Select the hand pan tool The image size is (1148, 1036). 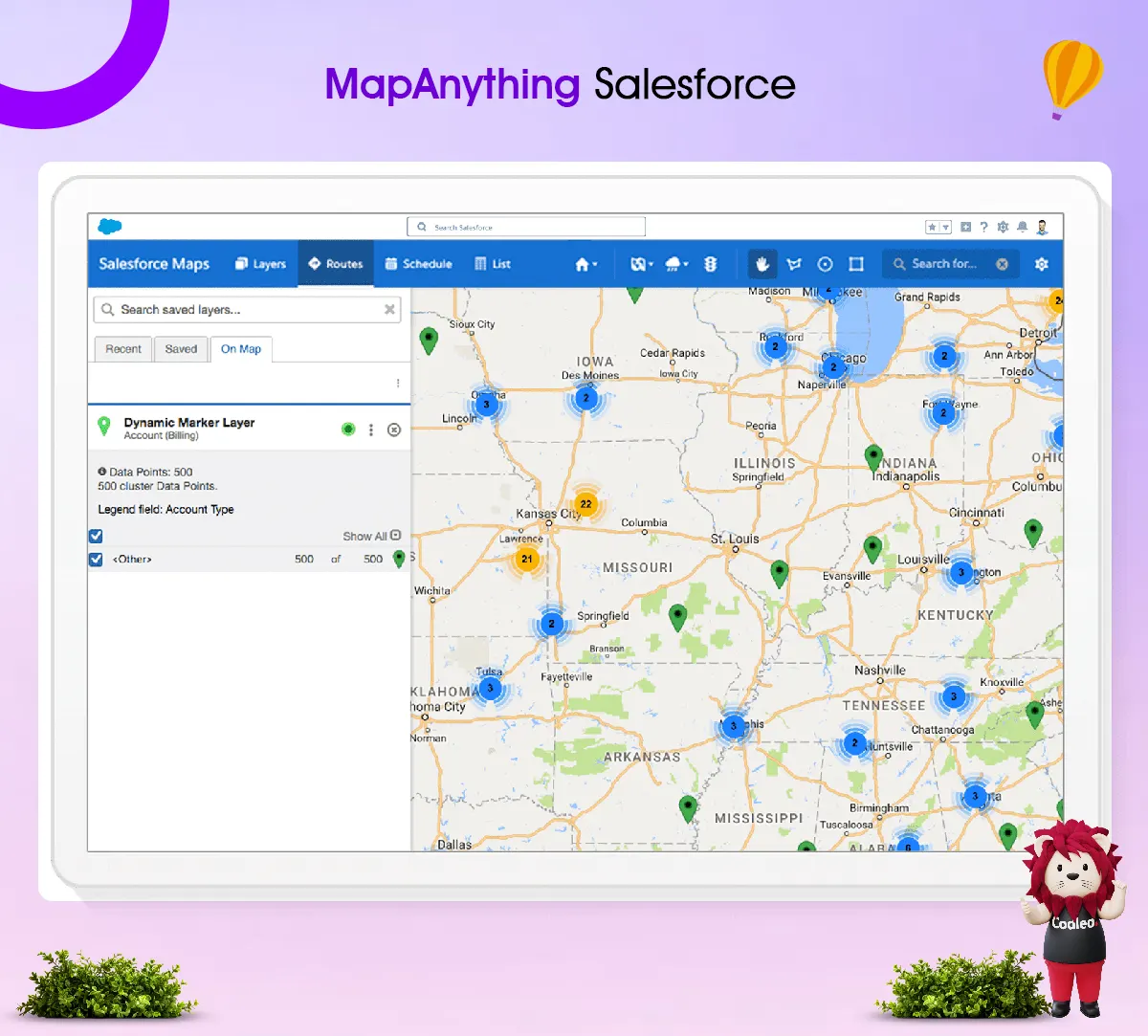[x=762, y=264]
